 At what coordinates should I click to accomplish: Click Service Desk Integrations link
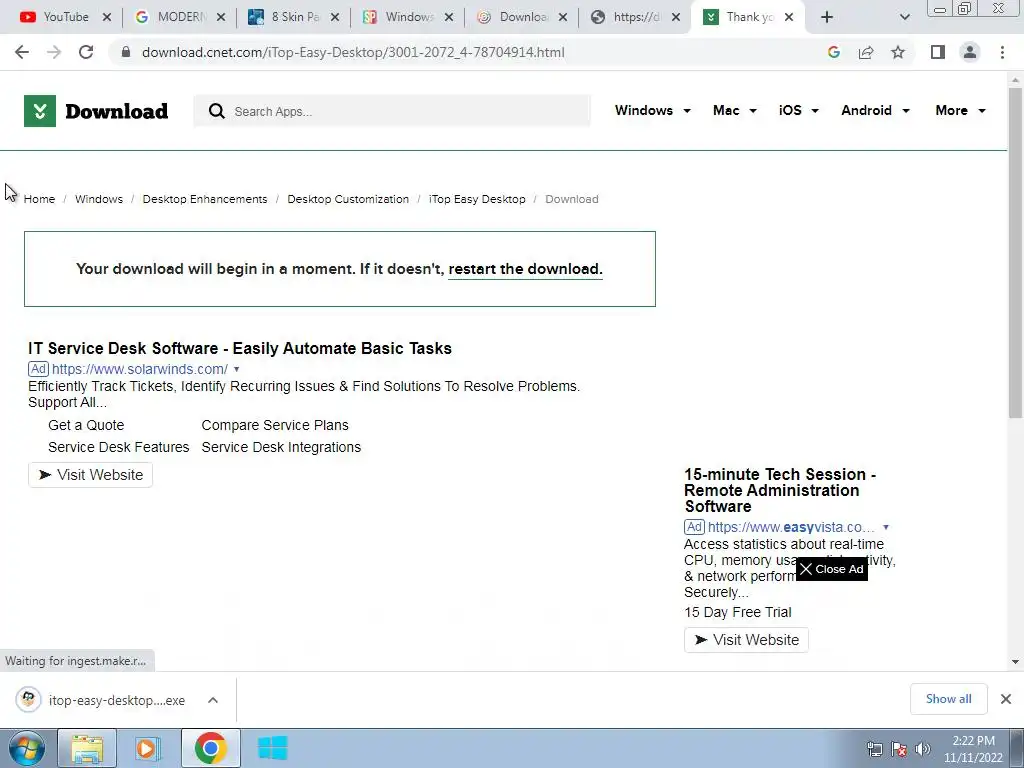click(x=281, y=447)
